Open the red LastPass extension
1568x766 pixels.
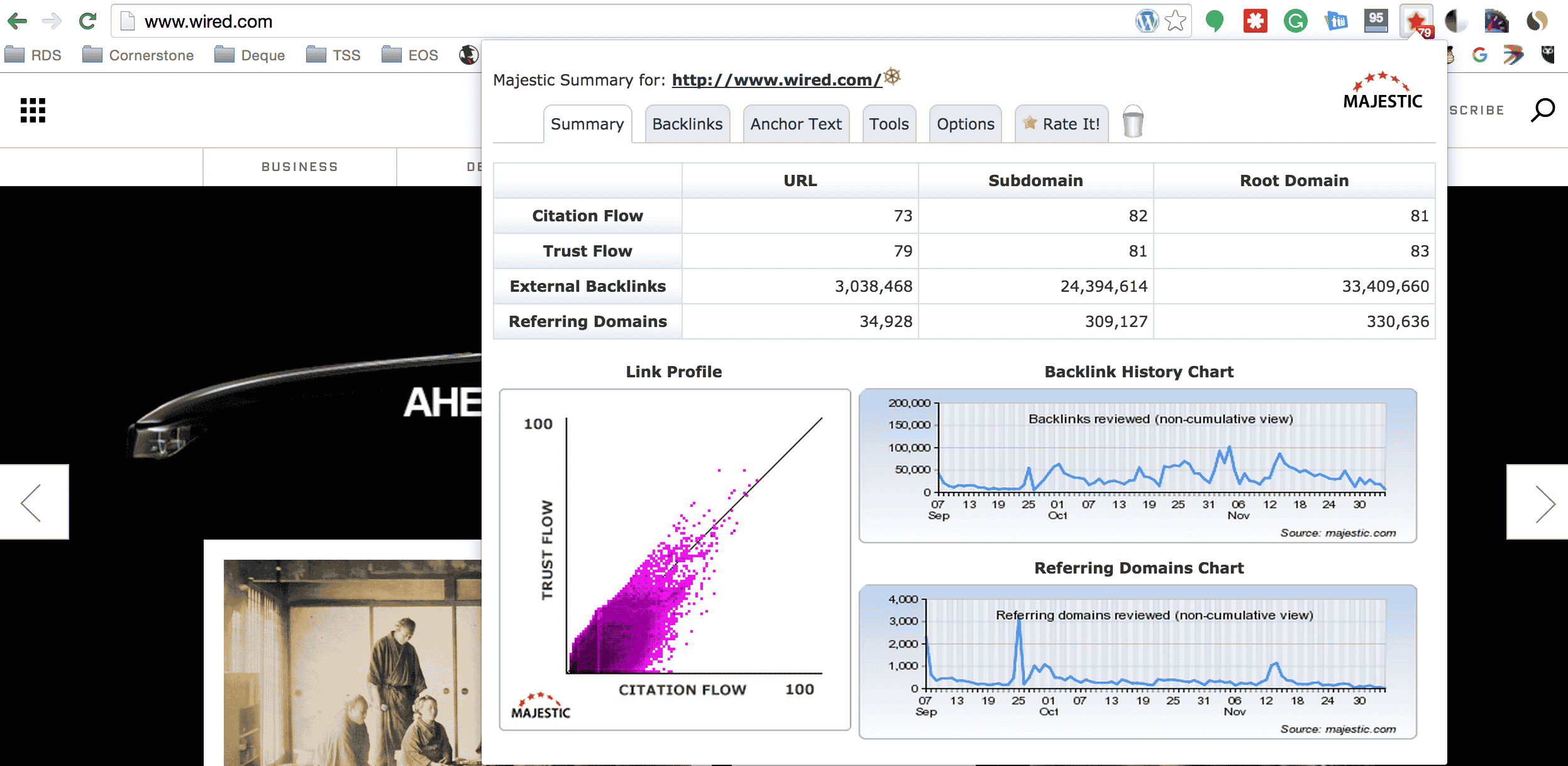(x=1255, y=21)
